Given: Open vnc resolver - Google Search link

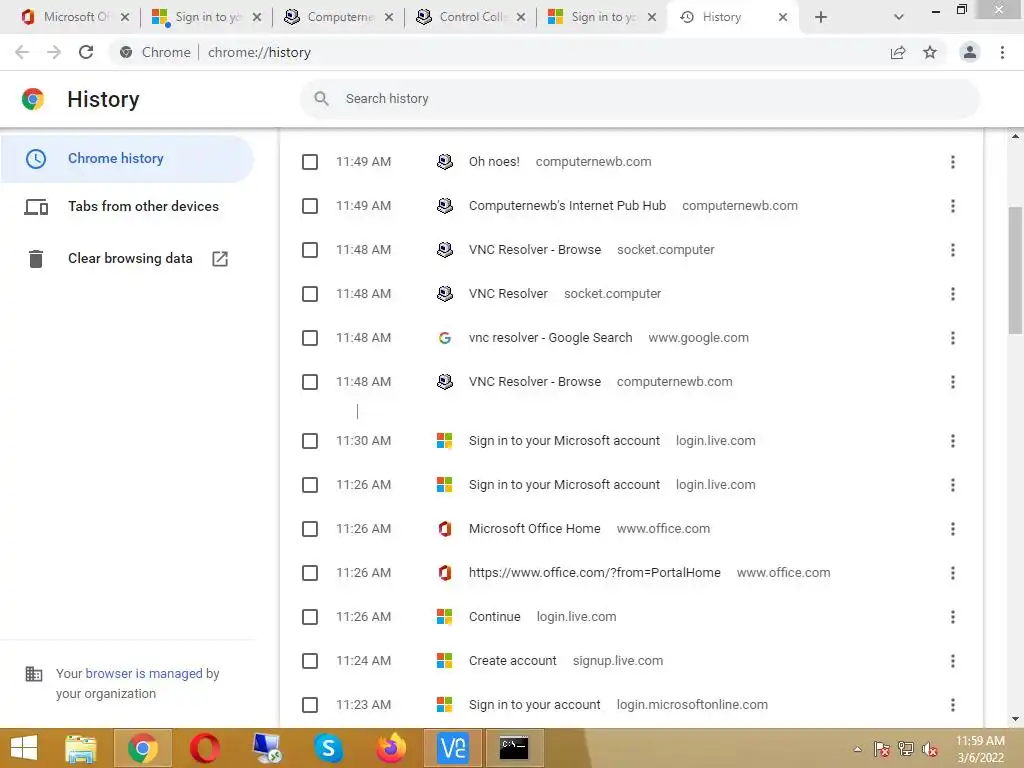Looking at the screenshot, I should [x=551, y=338].
